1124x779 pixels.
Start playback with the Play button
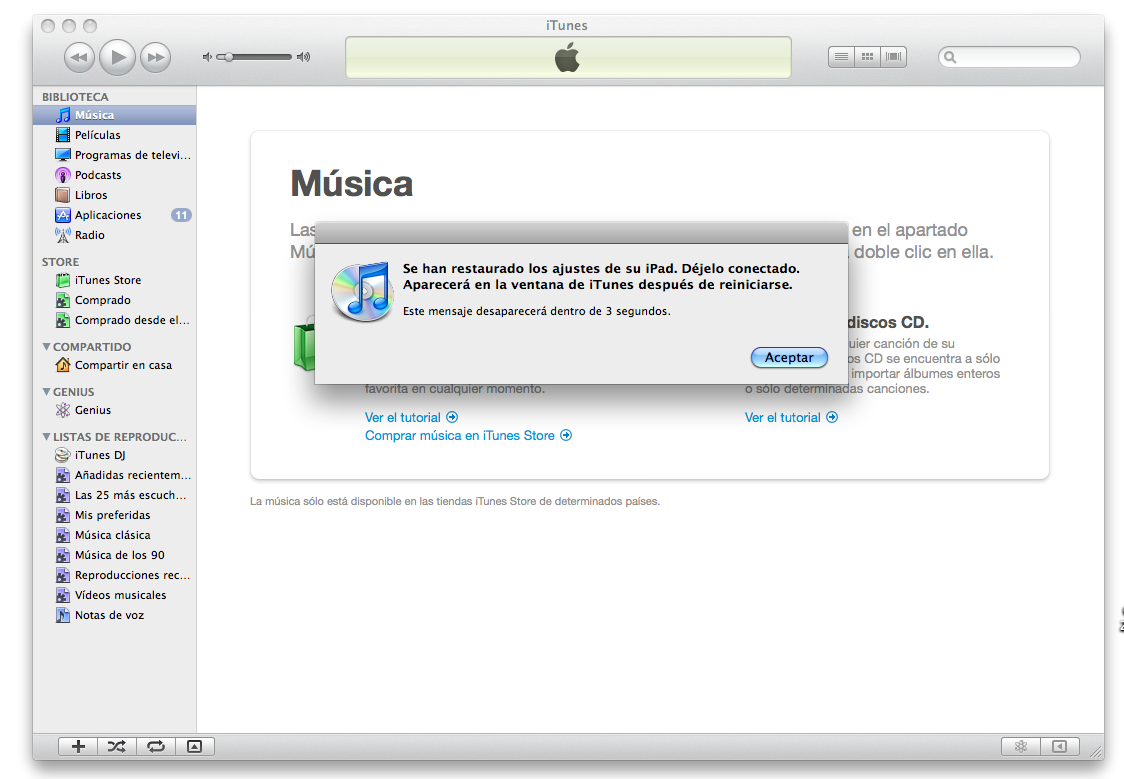(x=118, y=57)
